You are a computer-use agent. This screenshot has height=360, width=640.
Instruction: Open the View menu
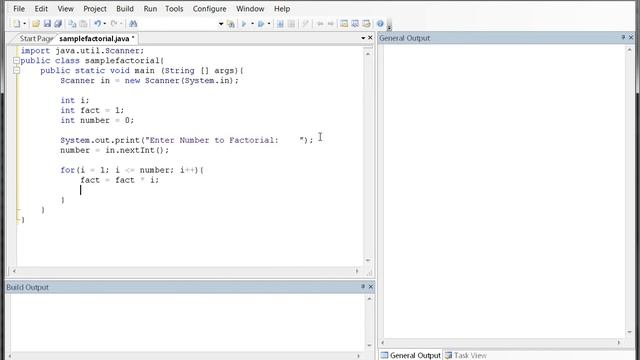(x=65, y=9)
